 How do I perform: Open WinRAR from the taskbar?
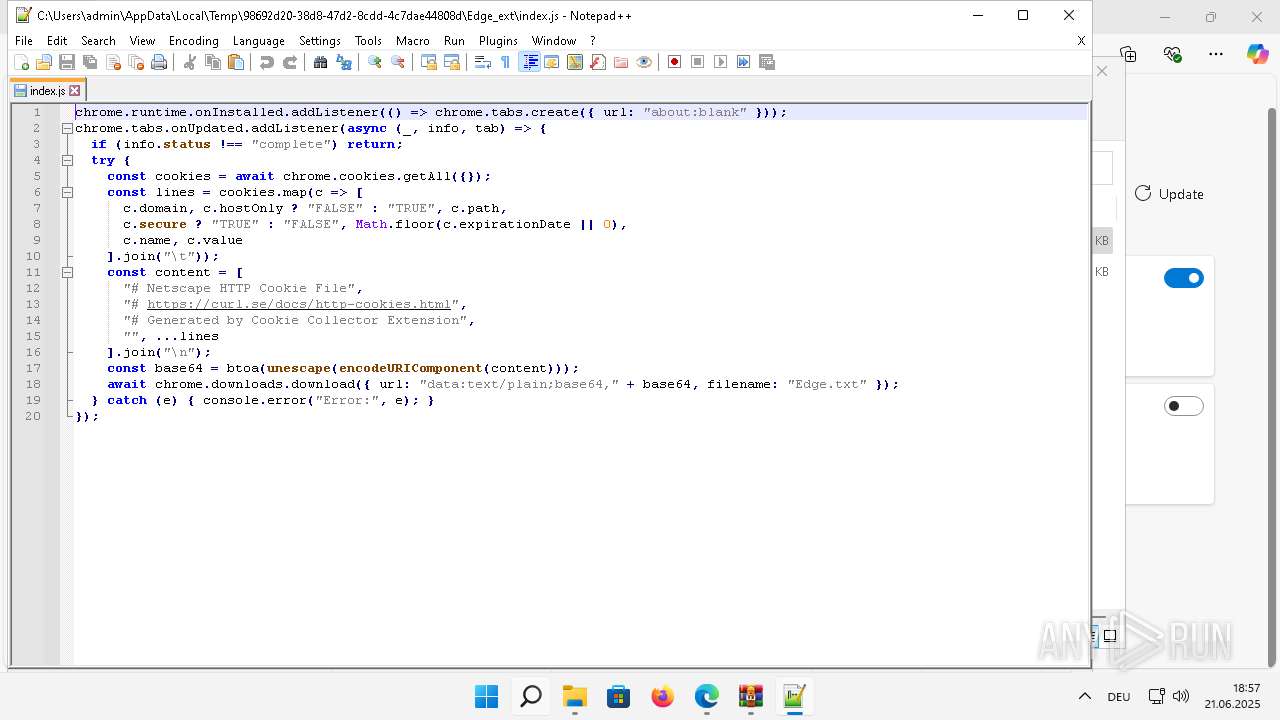pos(751,696)
